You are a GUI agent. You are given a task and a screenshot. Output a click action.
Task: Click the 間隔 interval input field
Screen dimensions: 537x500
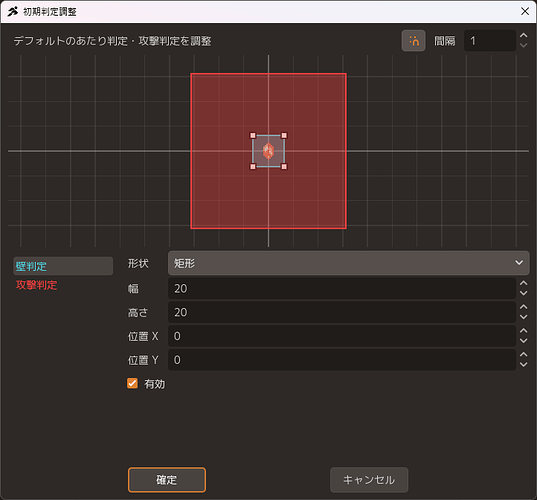coord(490,41)
